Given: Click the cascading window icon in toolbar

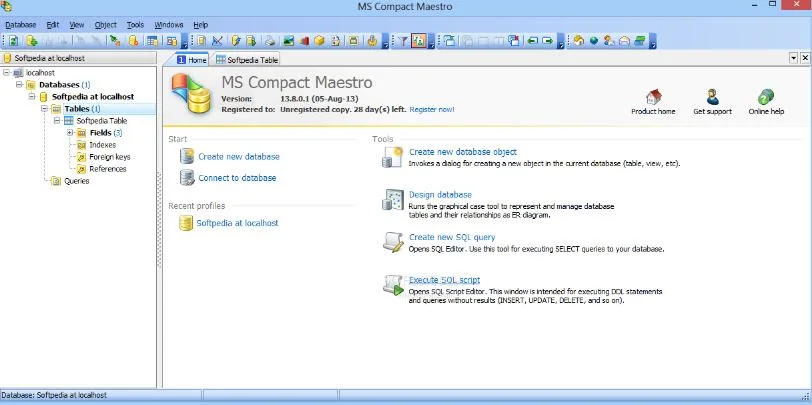Looking at the screenshot, I should pyautogui.click(x=450, y=41).
